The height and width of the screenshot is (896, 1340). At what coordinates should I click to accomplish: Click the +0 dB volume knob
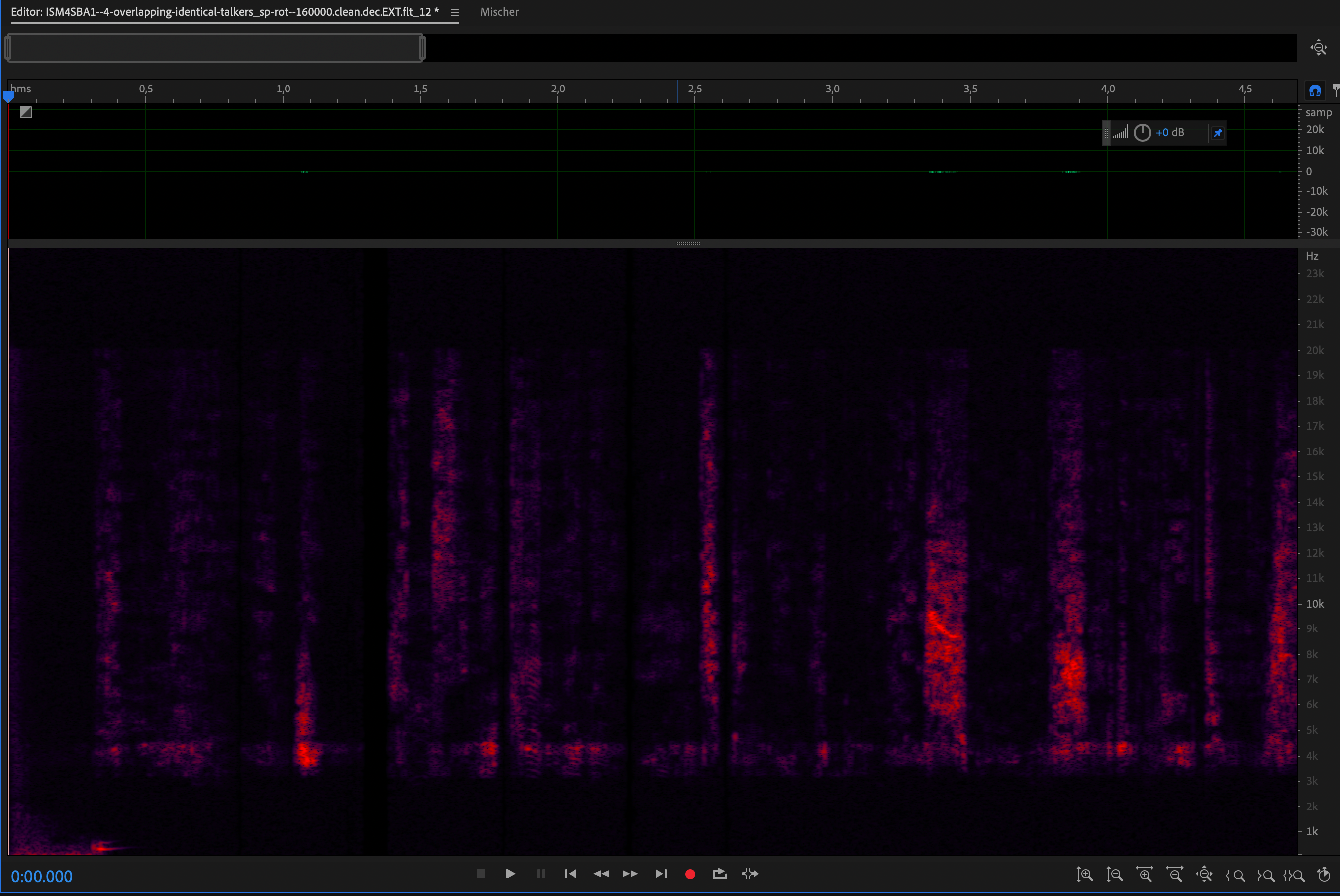(1142, 133)
